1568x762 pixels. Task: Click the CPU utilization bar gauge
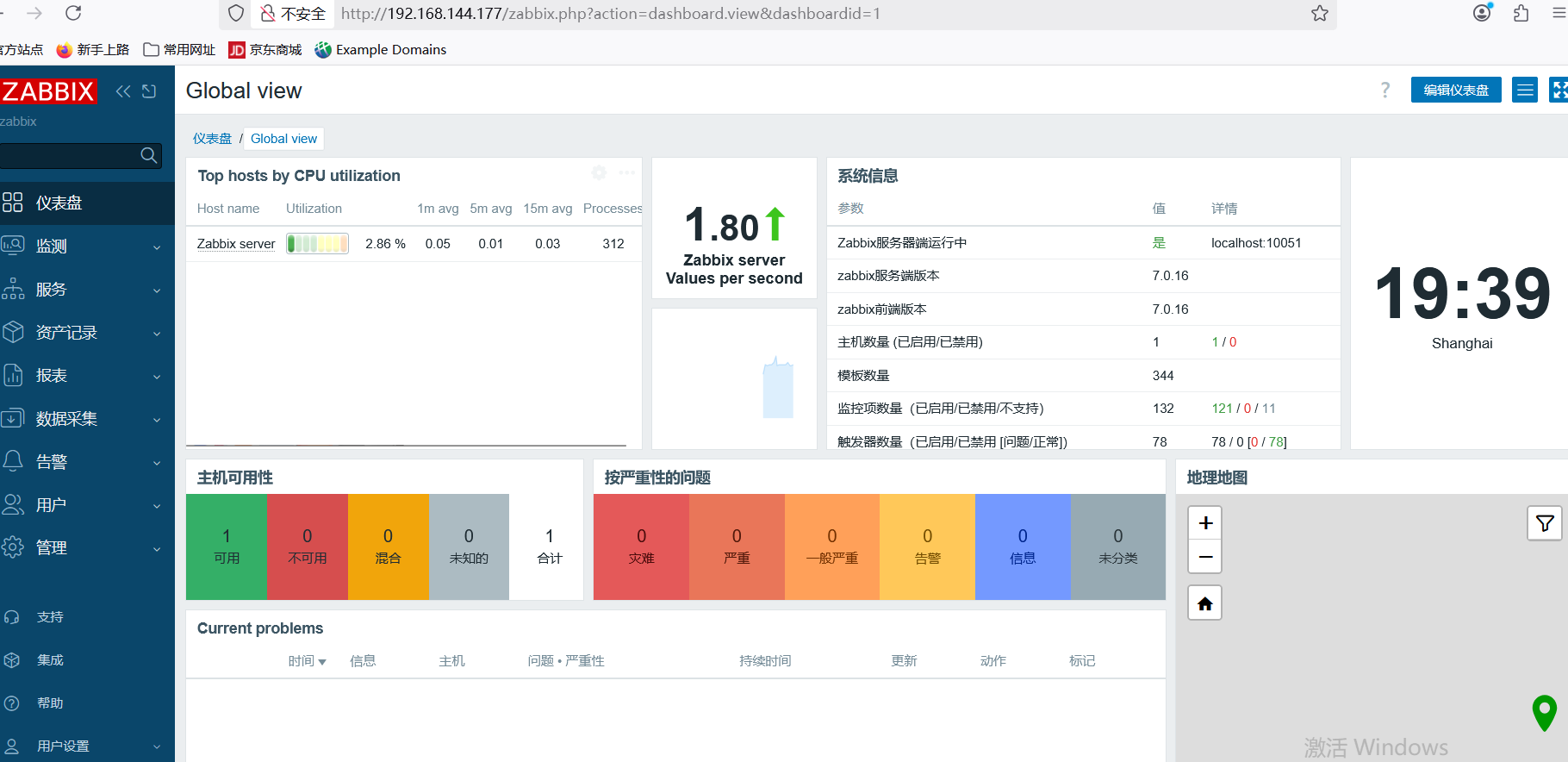318,244
